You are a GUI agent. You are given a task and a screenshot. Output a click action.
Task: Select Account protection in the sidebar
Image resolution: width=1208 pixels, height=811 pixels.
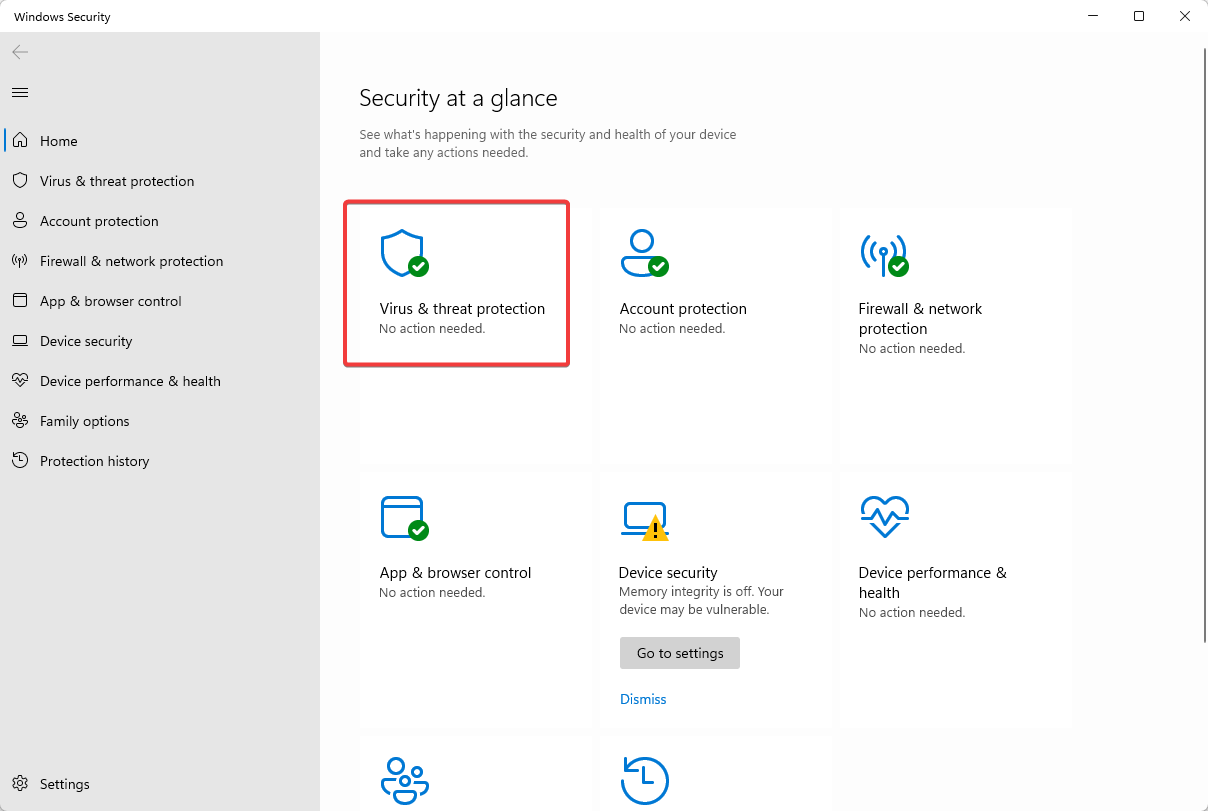pyautogui.click(x=99, y=221)
